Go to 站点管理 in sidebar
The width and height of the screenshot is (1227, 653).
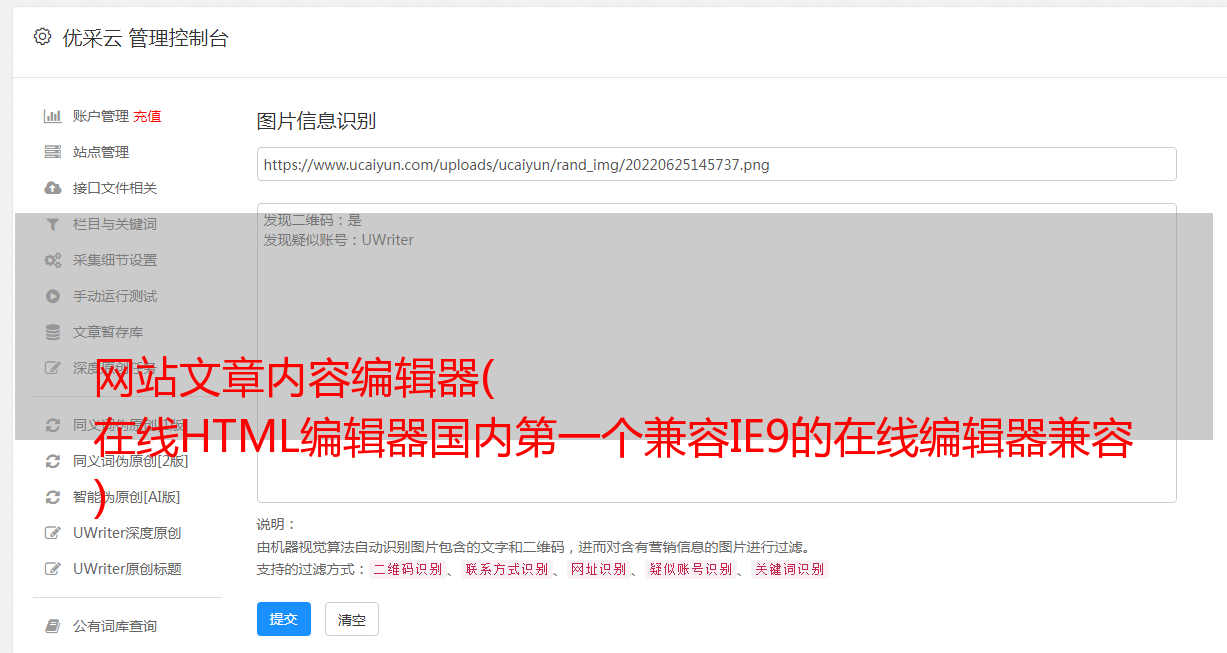(x=101, y=152)
